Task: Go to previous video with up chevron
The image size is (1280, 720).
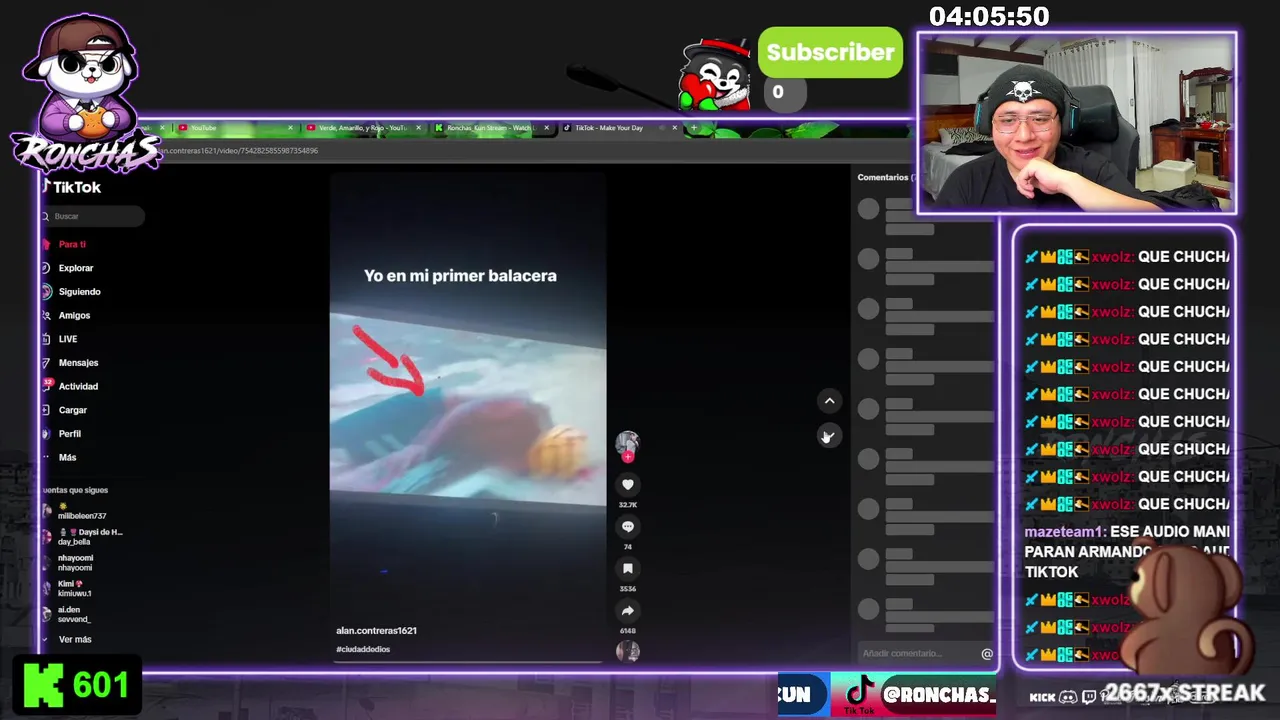Action: point(829,401)
